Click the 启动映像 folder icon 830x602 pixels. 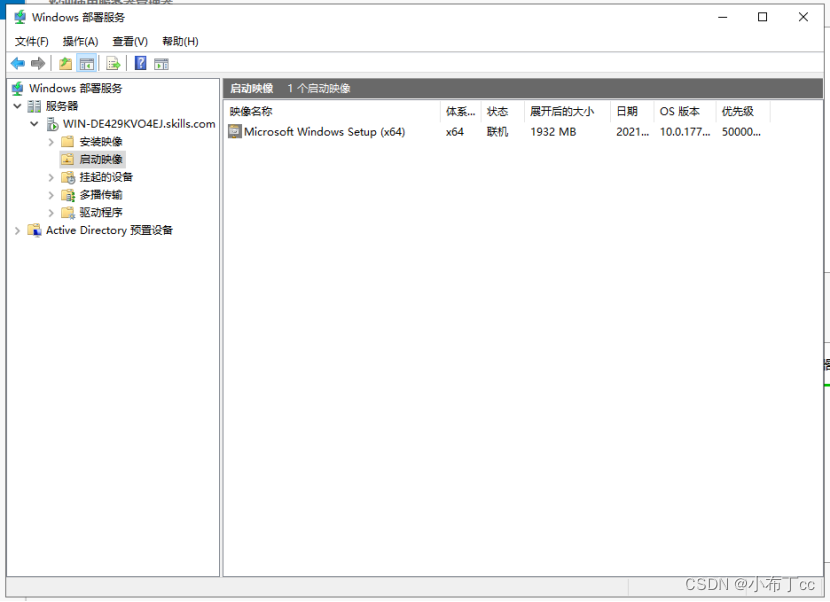(67, 159)
